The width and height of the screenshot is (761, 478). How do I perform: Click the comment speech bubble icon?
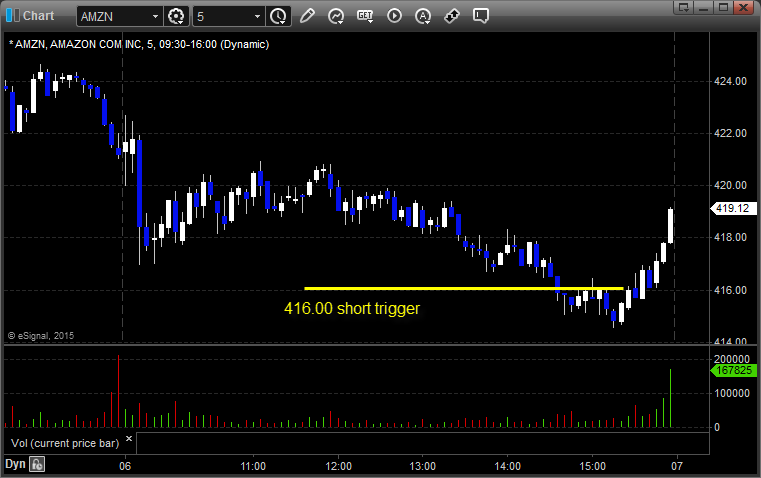(481, 16)
